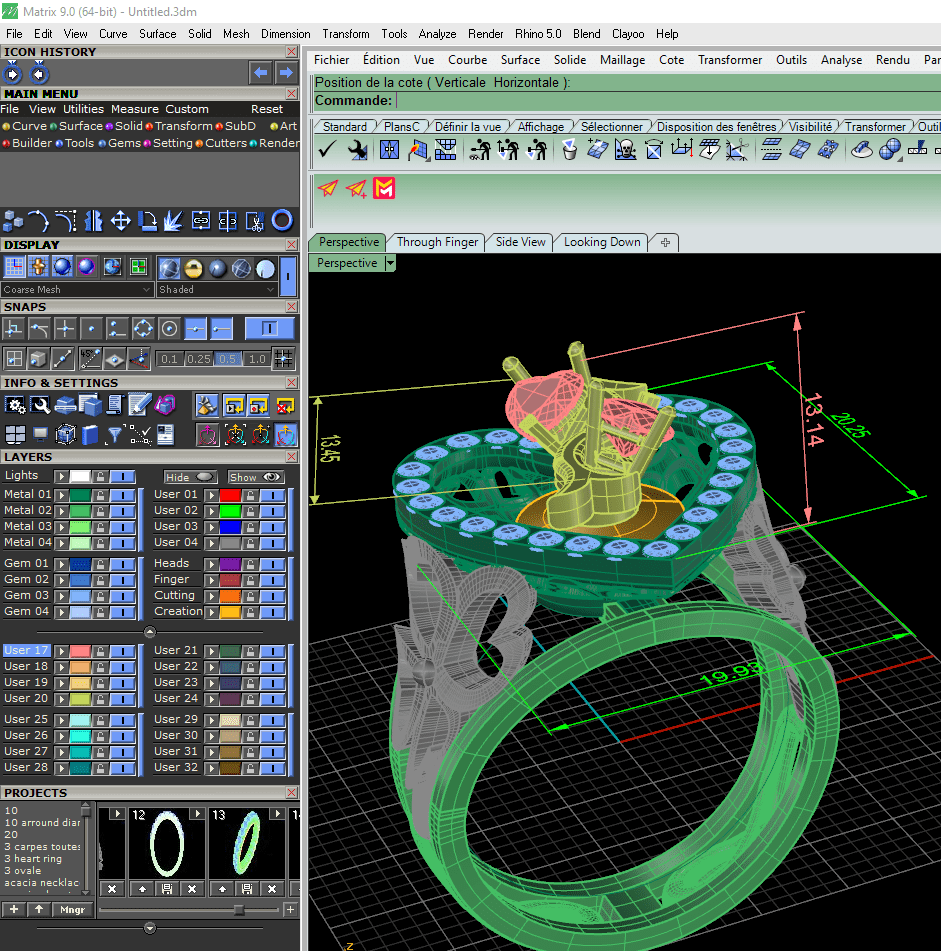Click the notepad with pencil icon
Screen dimensions: 941x951
click(139, 405)
